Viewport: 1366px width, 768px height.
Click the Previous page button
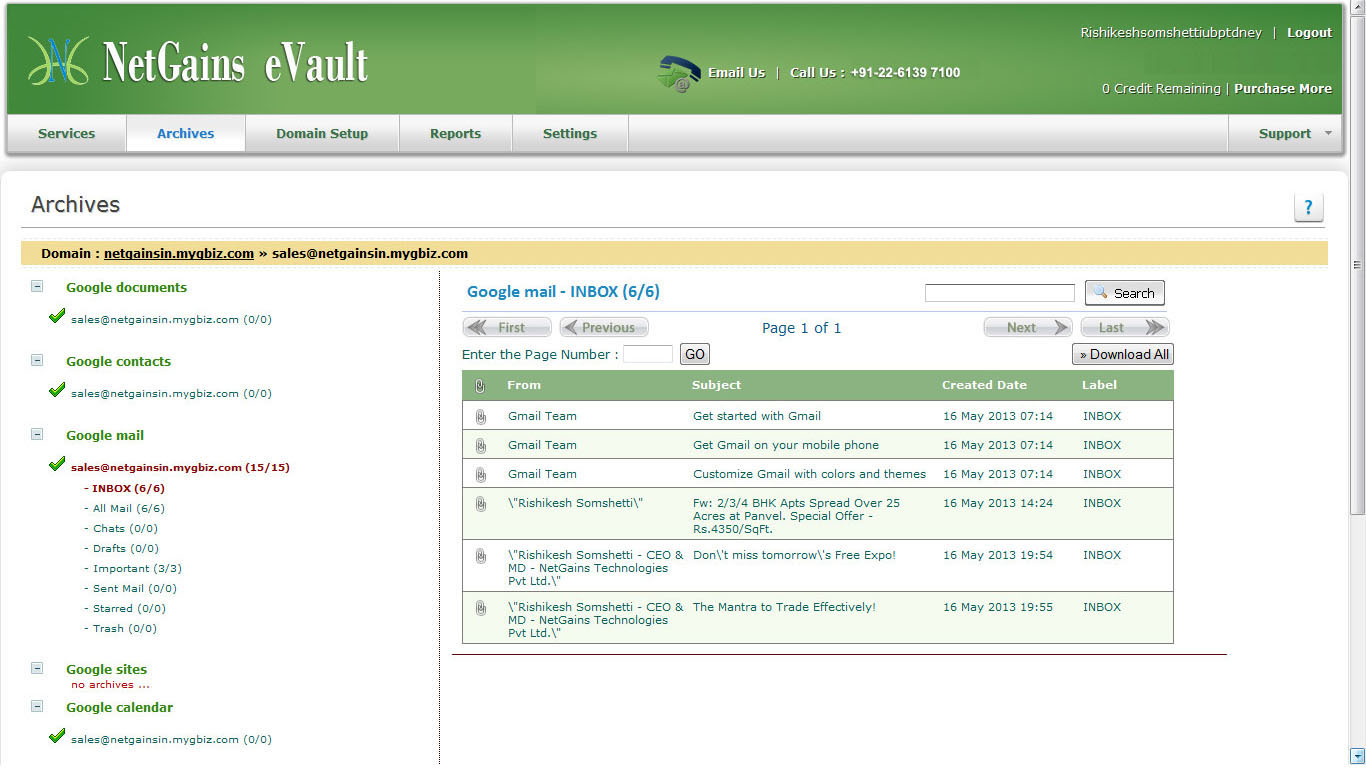point(604,327)
